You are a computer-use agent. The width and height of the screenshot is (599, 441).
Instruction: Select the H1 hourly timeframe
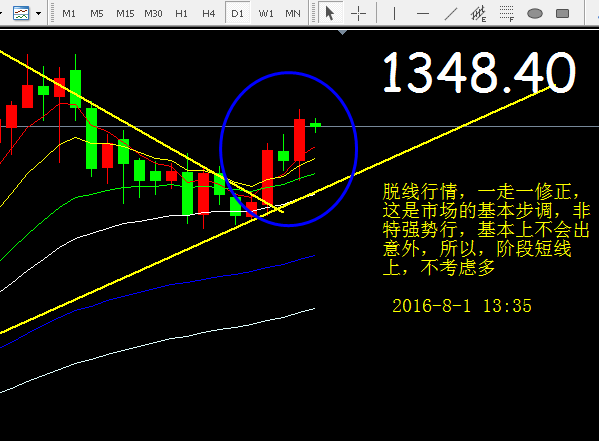(181, 13)
